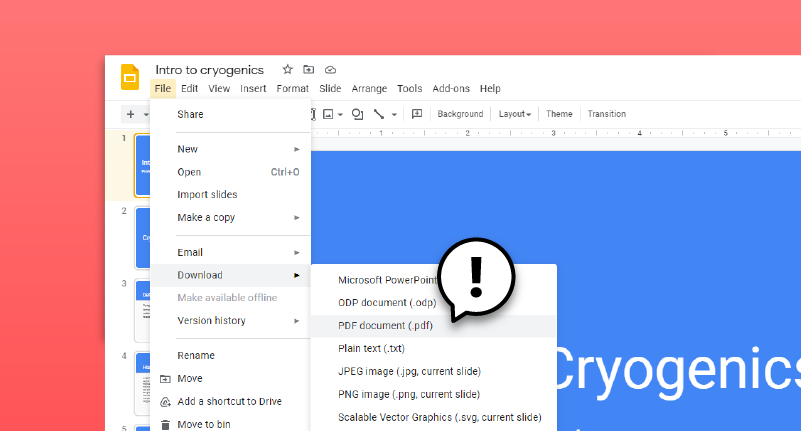Select the shape tool icon
This screenshot has height=431, width=801.
pyautogui.click(x=357, y=114)
